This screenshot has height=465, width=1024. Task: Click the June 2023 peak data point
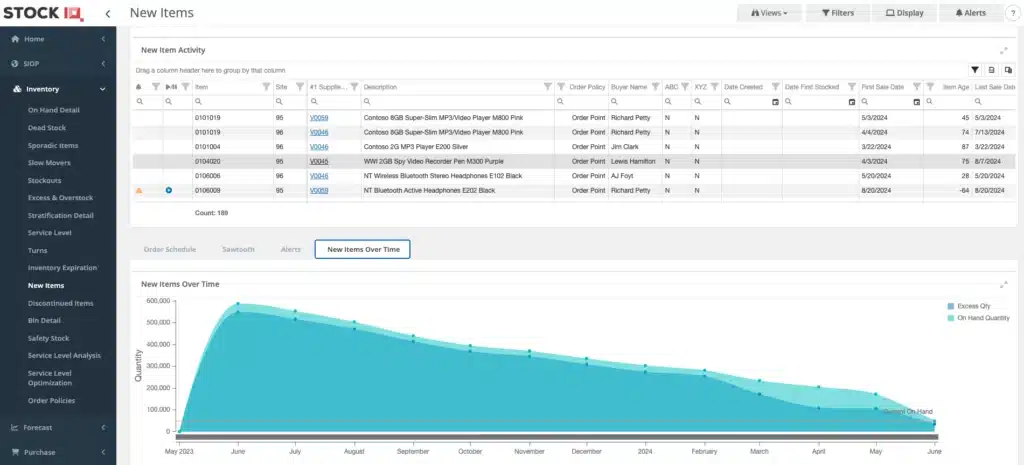coord(238,304)
